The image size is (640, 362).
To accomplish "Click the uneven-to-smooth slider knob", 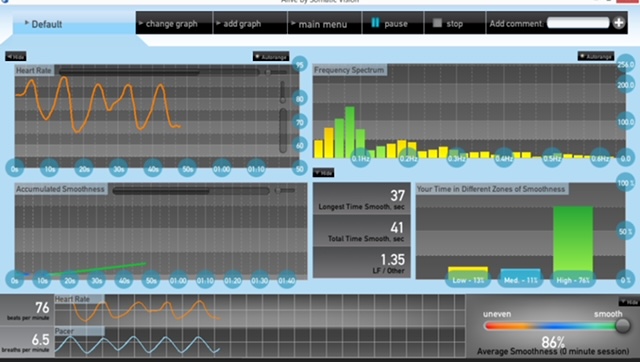I will click(622, 325).
